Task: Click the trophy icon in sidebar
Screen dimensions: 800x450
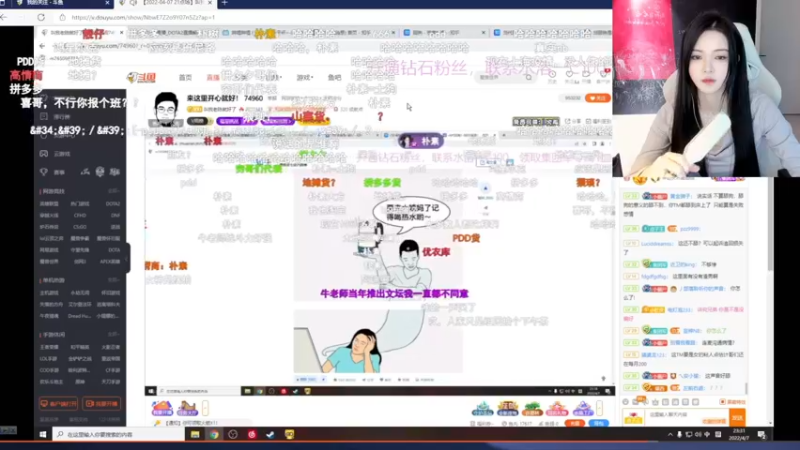Action: 44,172
